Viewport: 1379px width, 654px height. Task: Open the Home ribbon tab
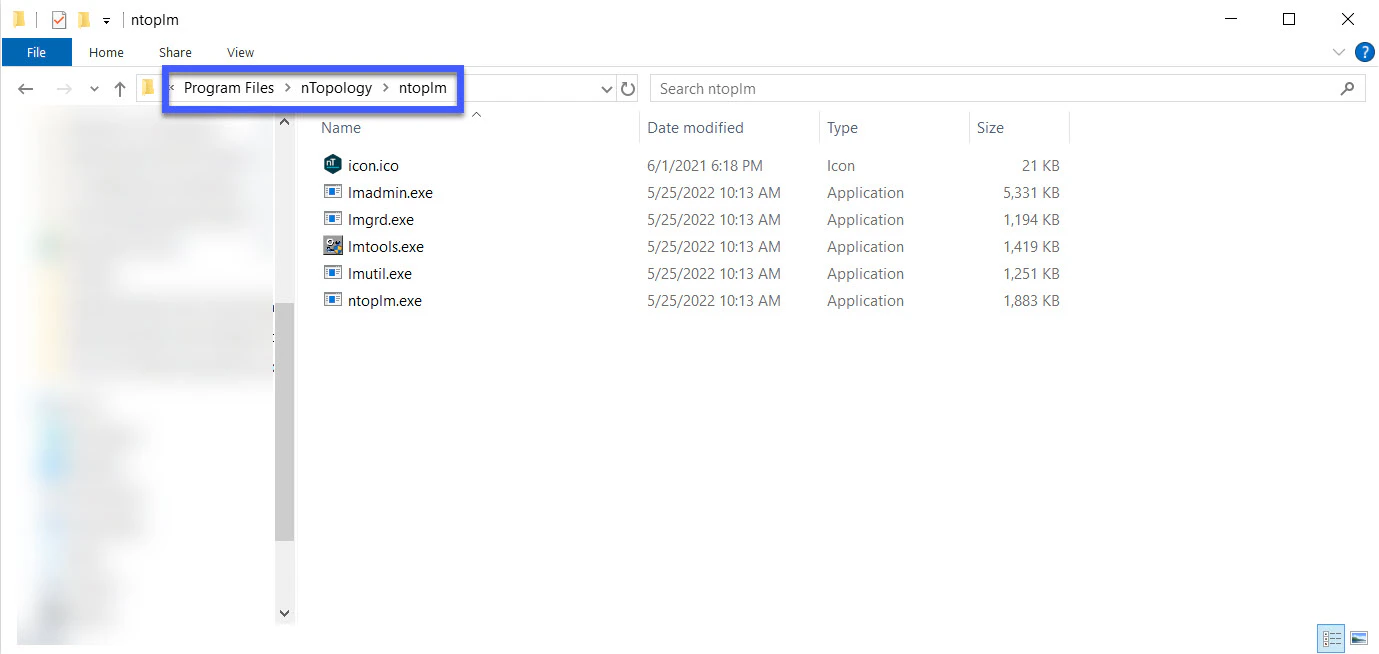[106, 52]
